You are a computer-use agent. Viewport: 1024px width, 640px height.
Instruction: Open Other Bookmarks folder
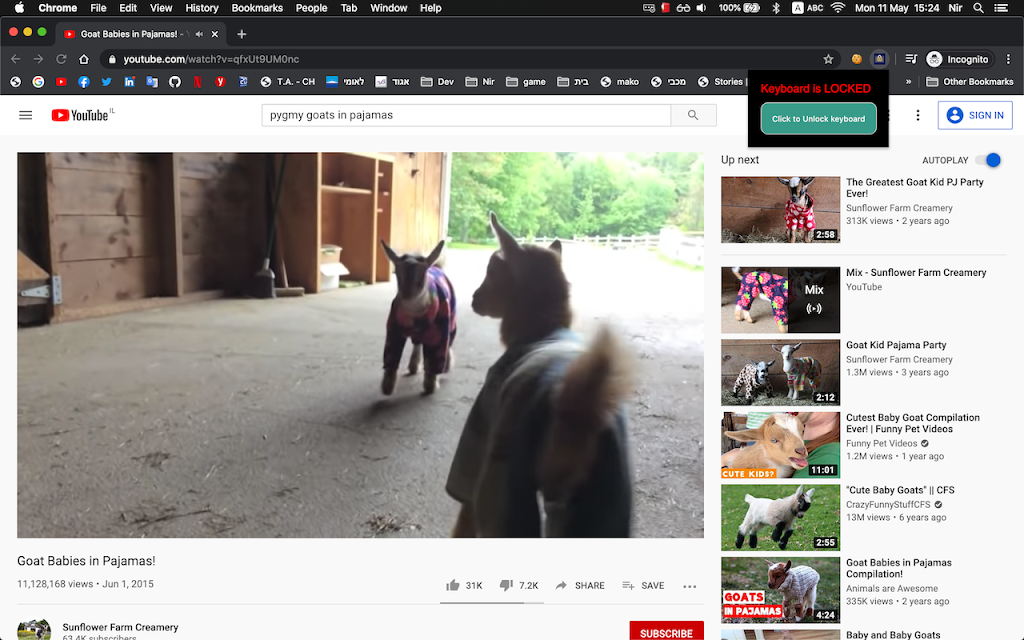pyautogui.click(x=970, y=82)
